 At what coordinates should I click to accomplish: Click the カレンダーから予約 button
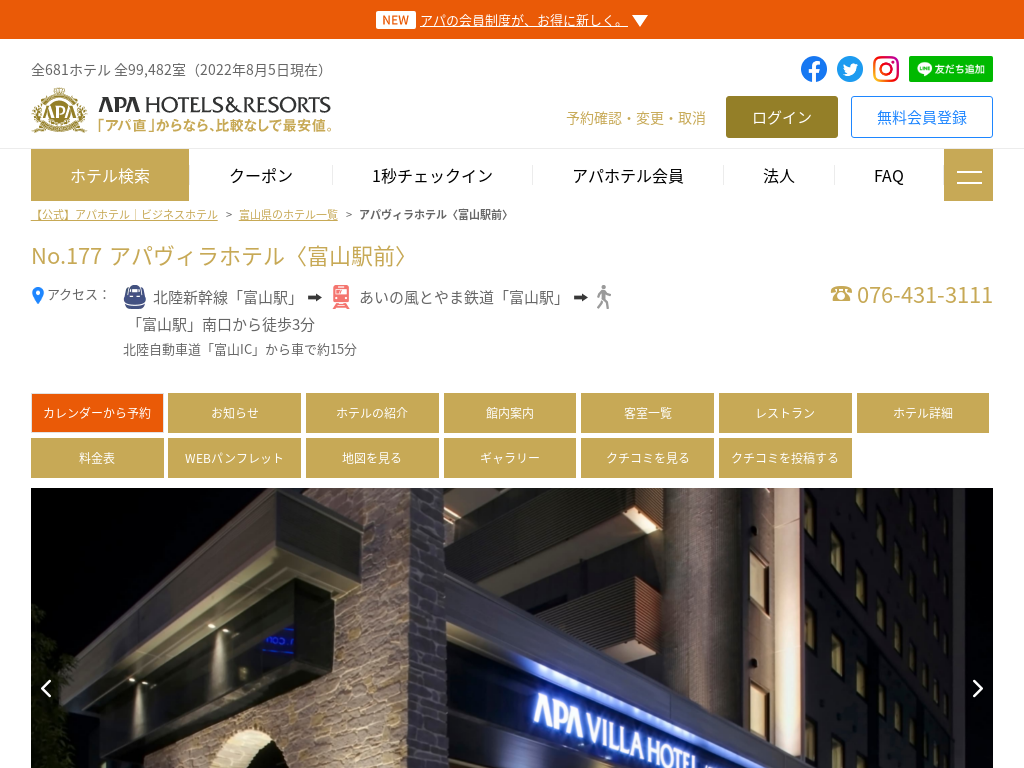[x=97, y=413]
